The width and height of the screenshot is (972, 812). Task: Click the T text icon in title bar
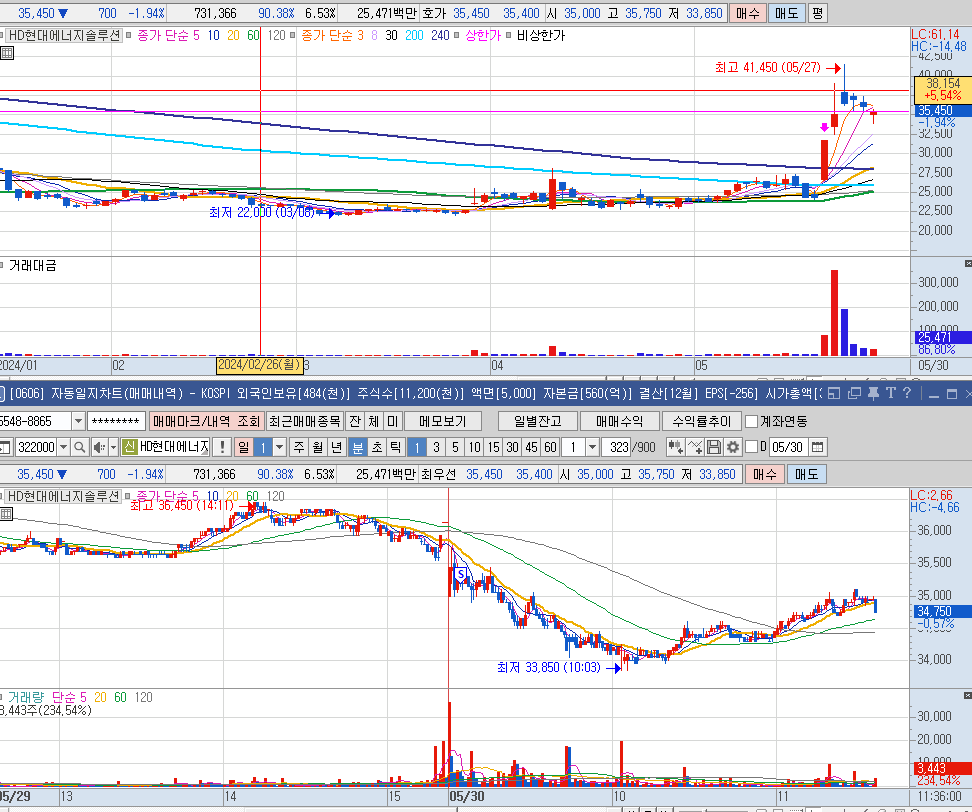point(891,393)
